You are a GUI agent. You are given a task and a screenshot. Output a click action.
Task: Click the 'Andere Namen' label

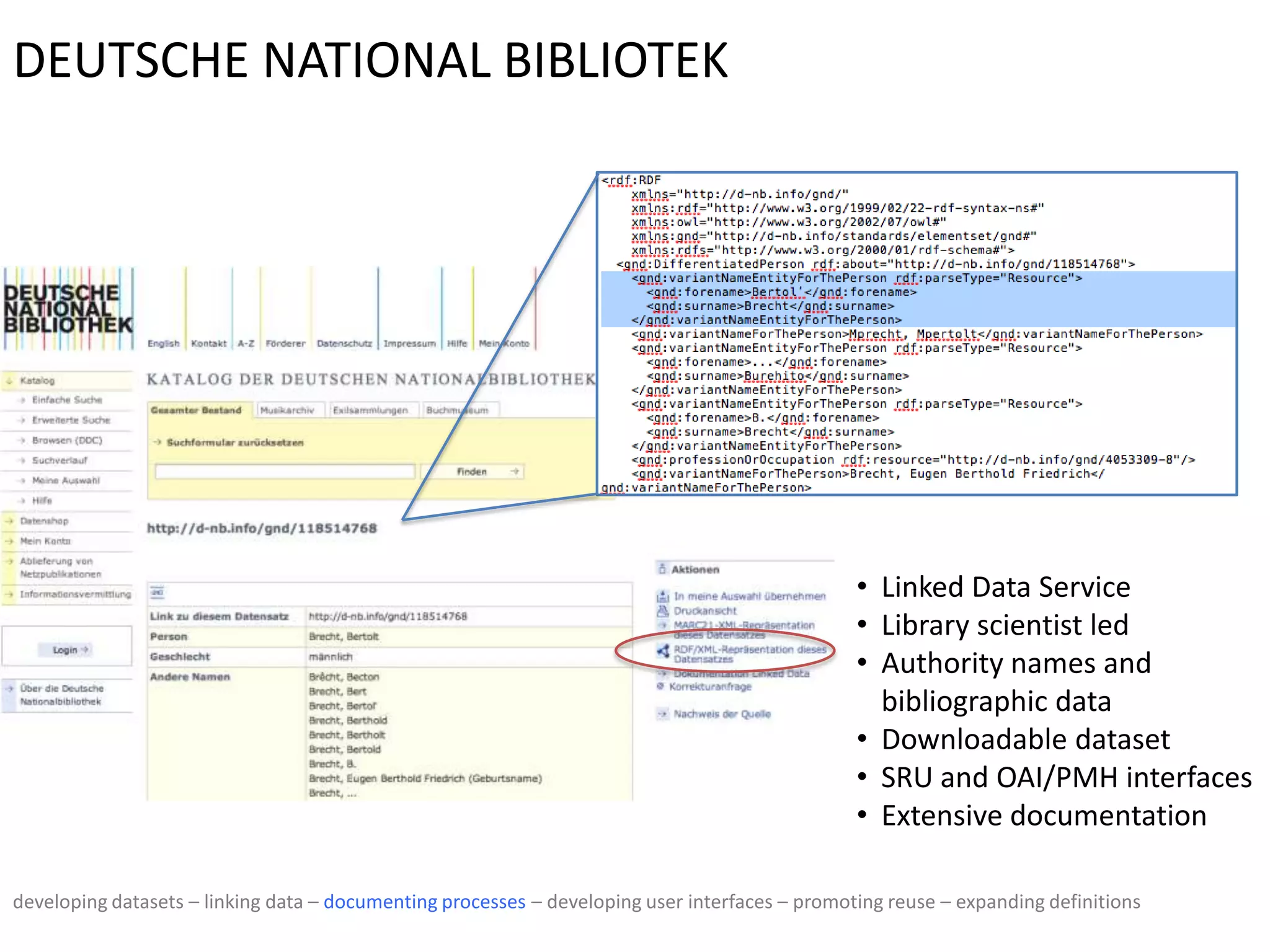(x=190, y=677)
